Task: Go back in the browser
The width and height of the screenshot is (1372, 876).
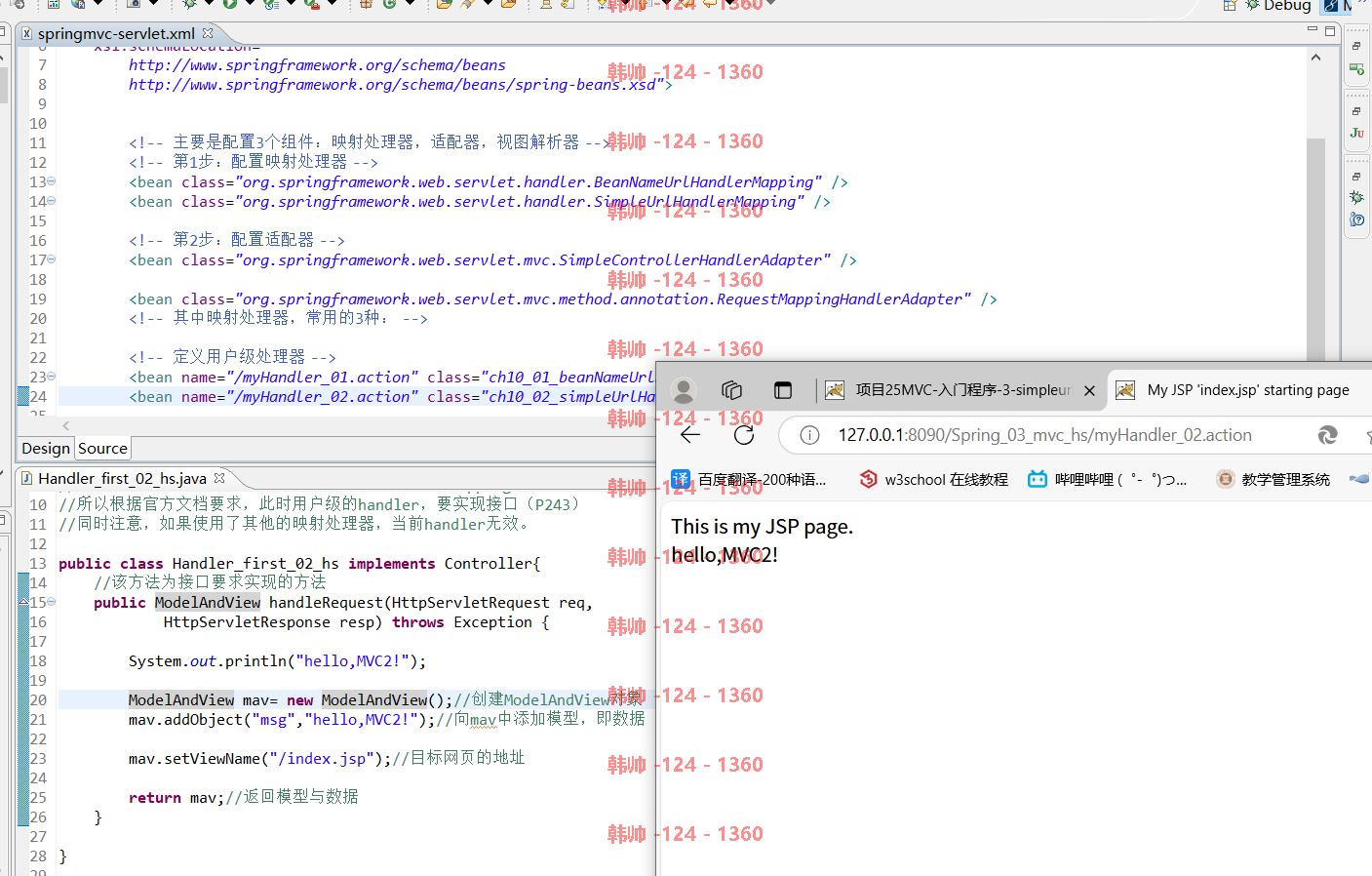Action: [x=690, y=435]
